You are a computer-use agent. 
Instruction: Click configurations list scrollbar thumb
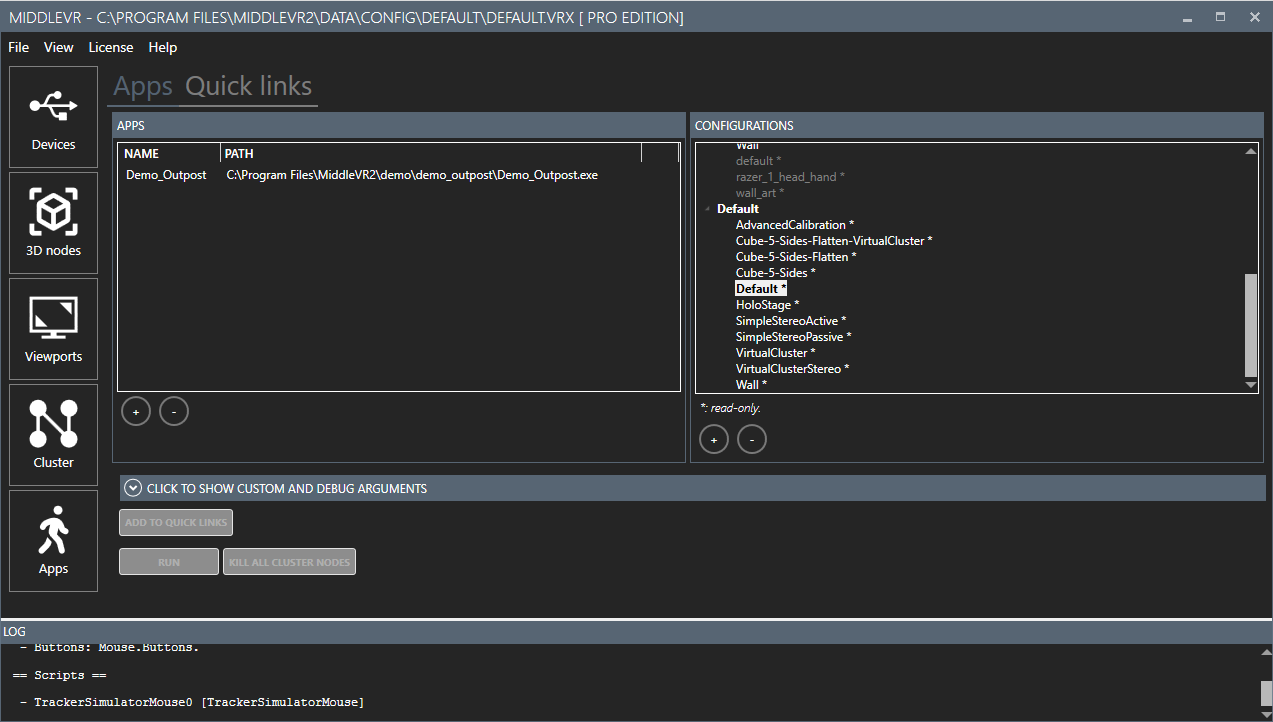tap(1250, 324)
